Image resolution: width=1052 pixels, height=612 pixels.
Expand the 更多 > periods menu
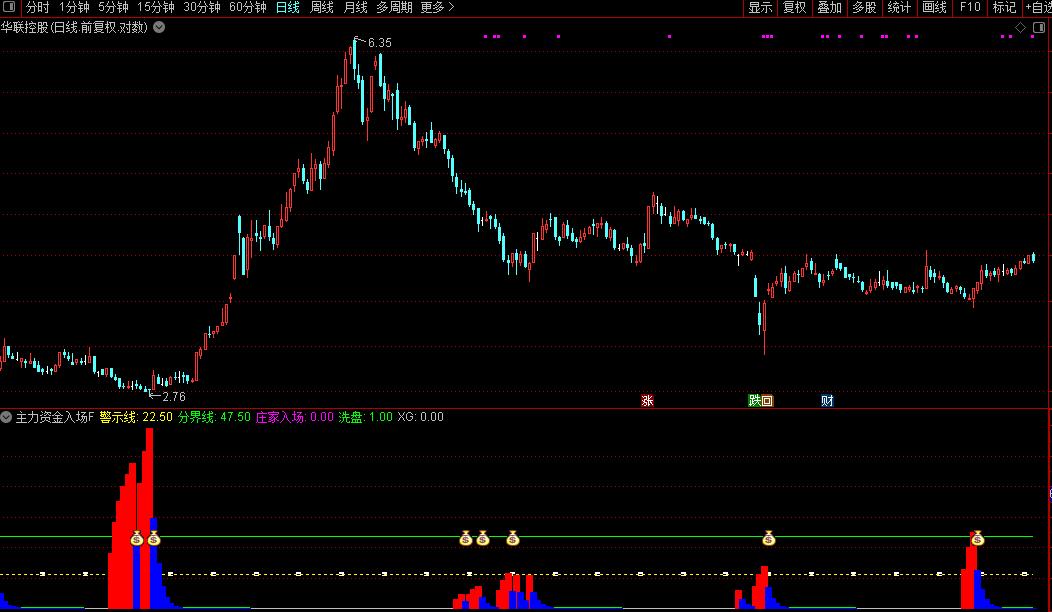(437, 7)
